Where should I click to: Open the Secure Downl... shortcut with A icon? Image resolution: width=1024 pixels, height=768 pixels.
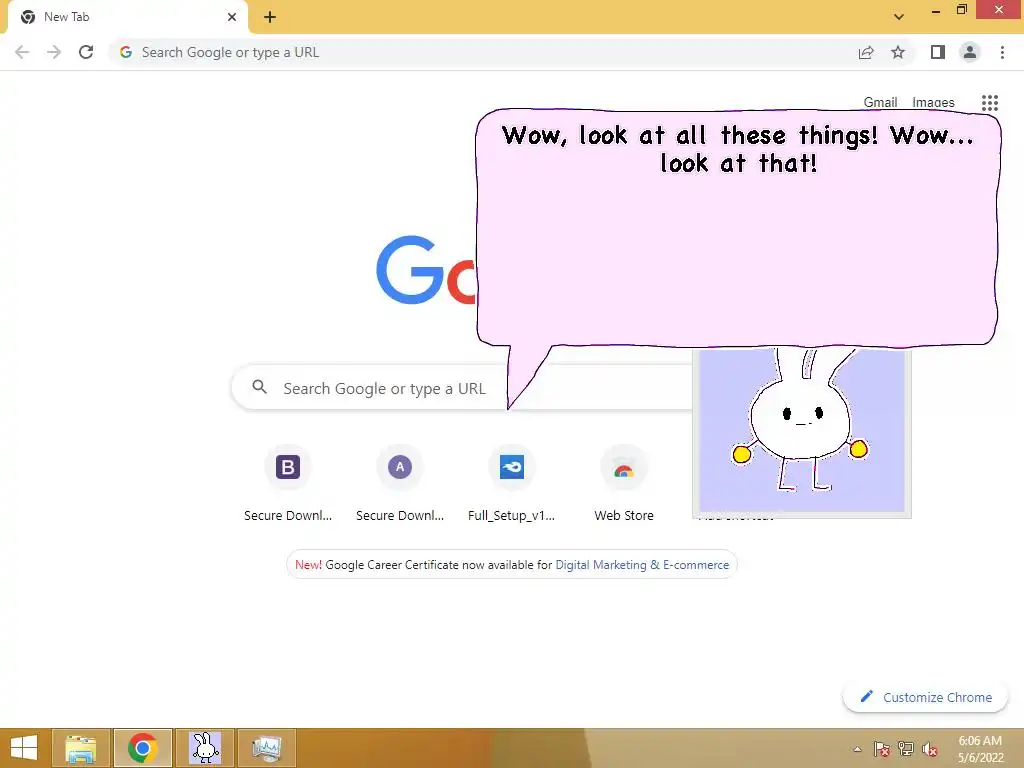[x=400, y=483]
